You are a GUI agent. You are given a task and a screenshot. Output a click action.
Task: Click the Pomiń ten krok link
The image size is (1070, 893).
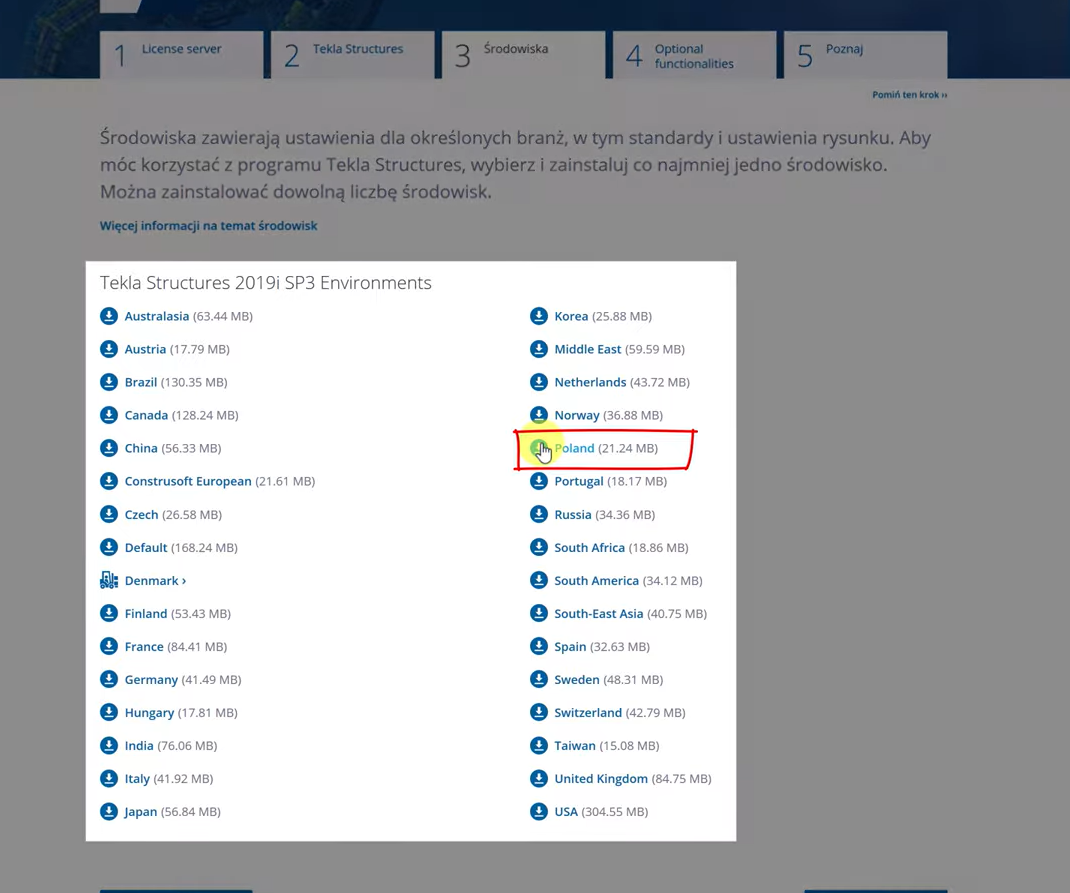pyautogui.click(x=909, y=95)
